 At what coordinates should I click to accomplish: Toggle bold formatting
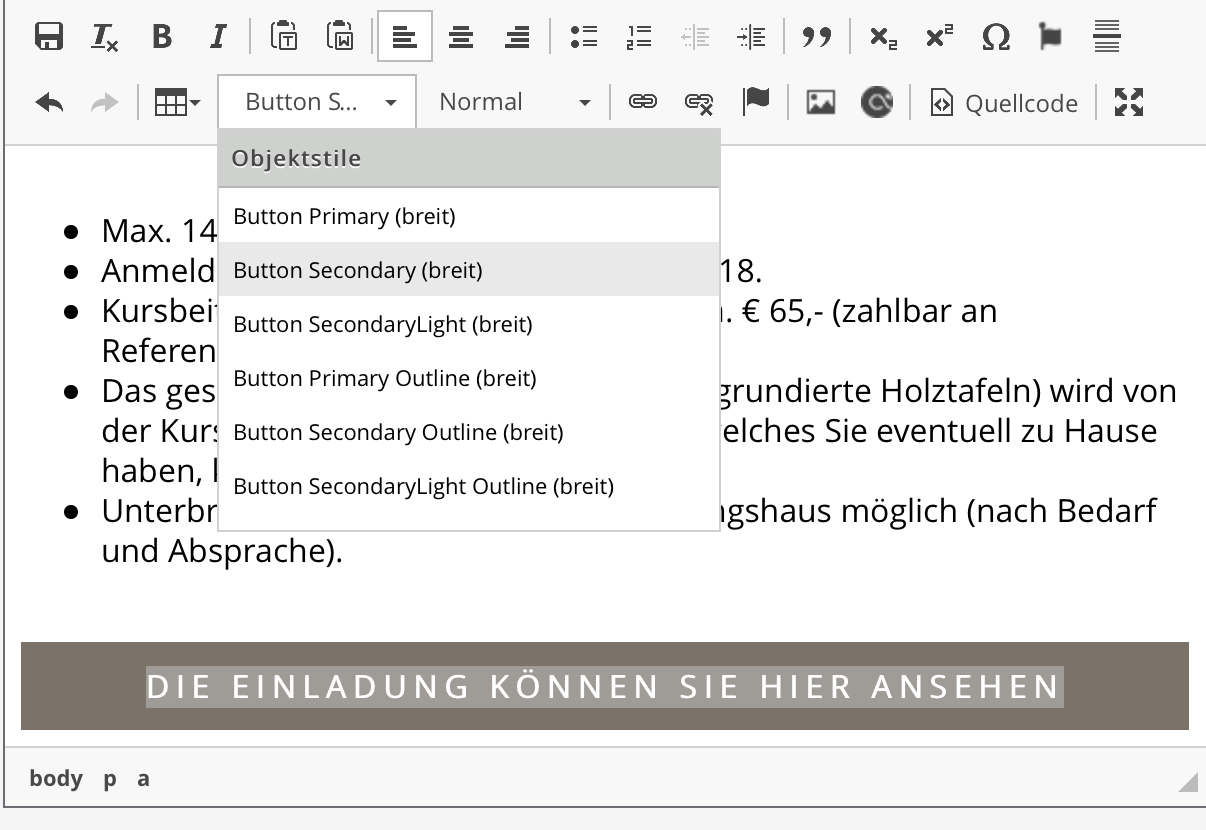click(x=161, y=37)
